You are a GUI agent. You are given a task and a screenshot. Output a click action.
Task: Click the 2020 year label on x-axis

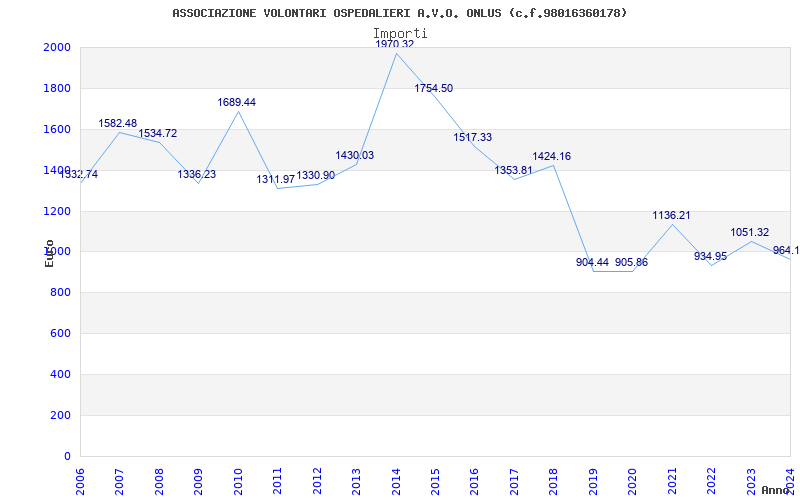[x=633, y=482]
